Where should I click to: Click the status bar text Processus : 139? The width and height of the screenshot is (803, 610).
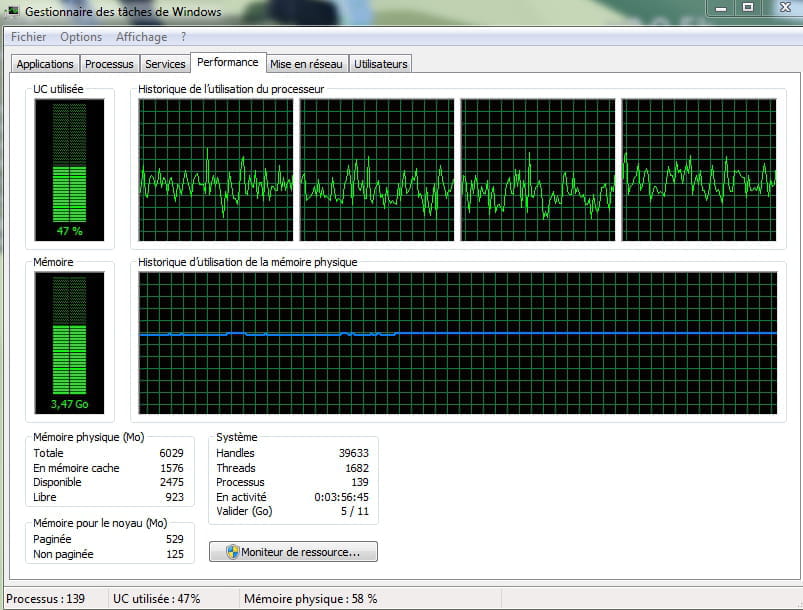(x=46, y=599)
